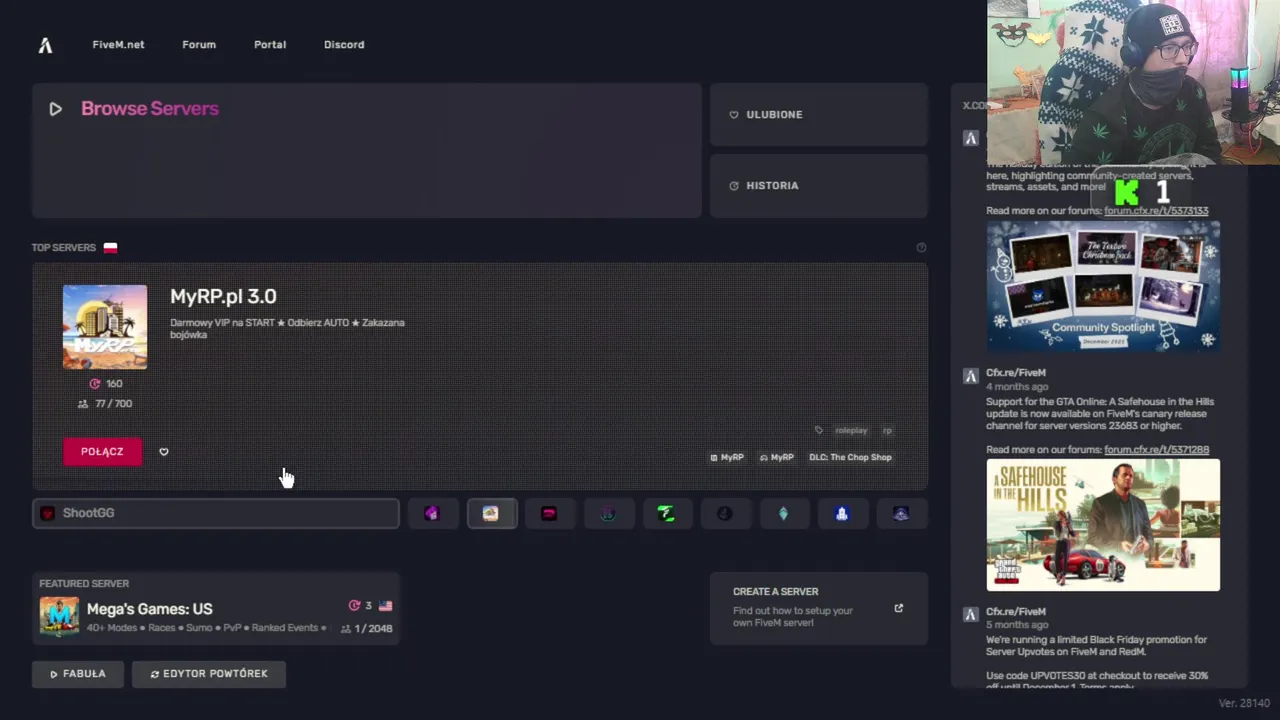Screen dimensions: 1280x720
Task: Select the roleplay tag
Action: tap(851, 431)
